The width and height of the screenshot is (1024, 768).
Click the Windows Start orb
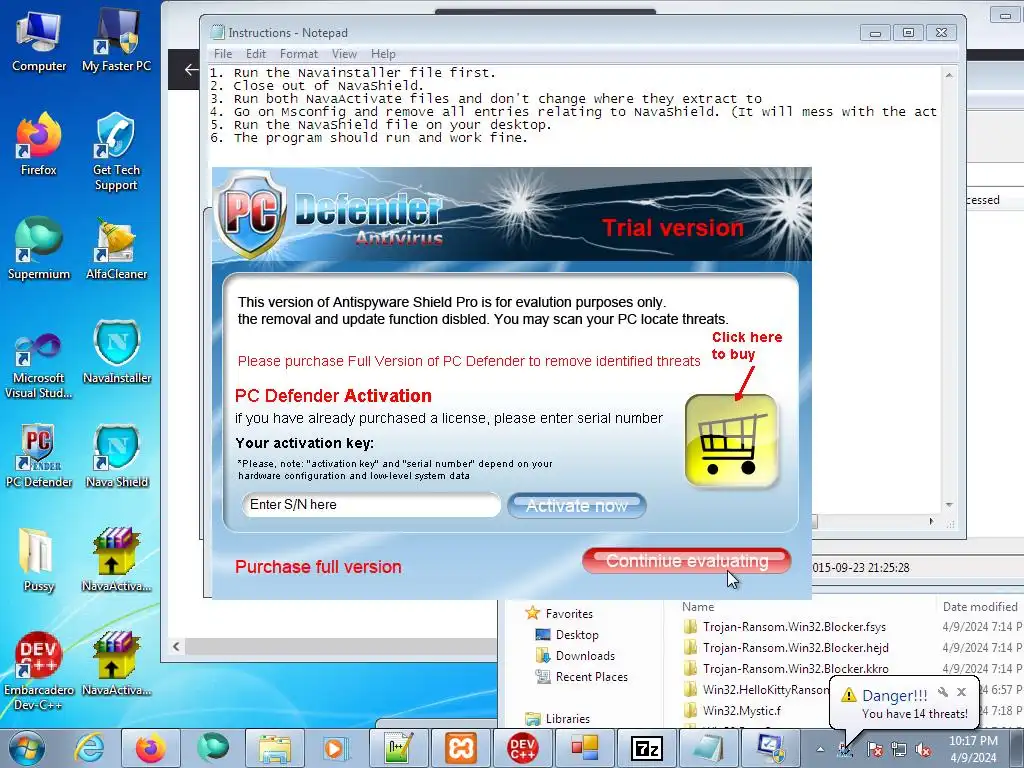(27, 748)
